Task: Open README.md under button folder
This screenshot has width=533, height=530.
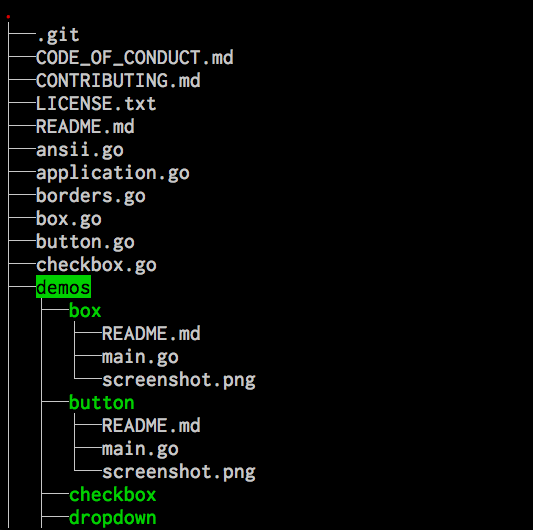Action: (151, 426)
